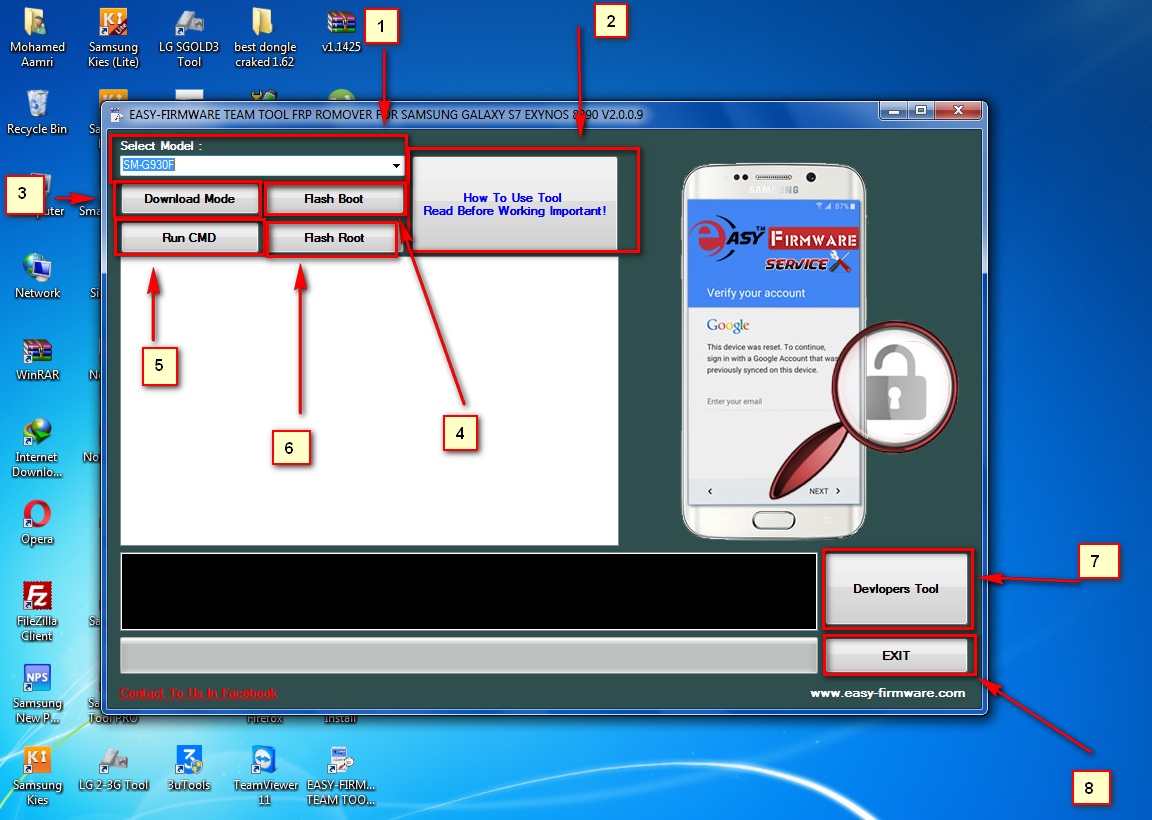1152x820 pixels.
Task: Click the Run CMD button
Action: point(189,237)
